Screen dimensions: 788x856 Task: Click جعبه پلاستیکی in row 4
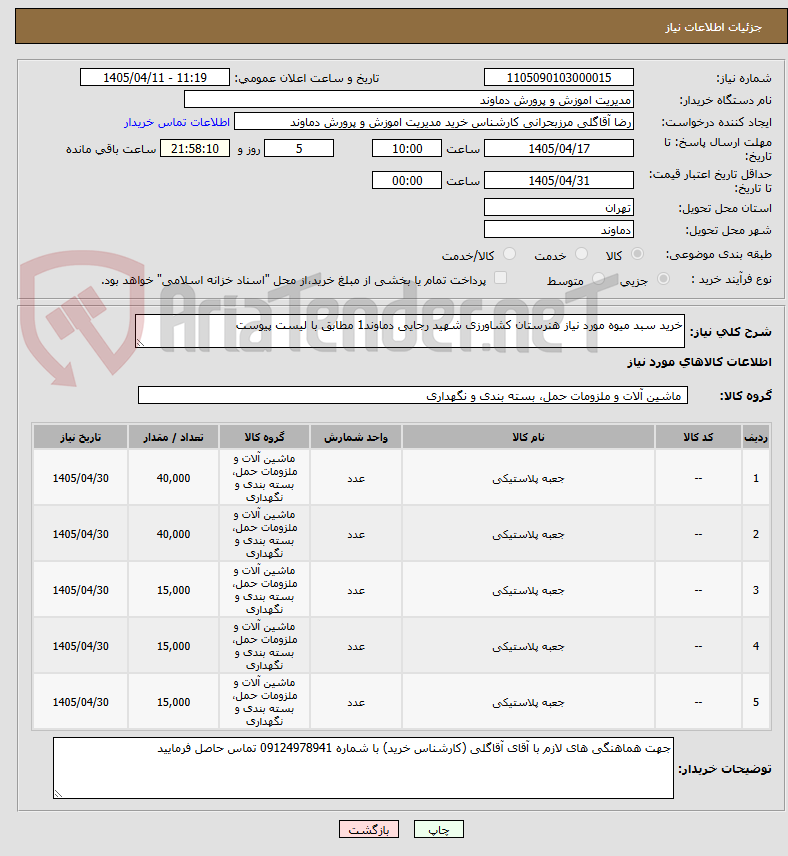tap(528, 646)
